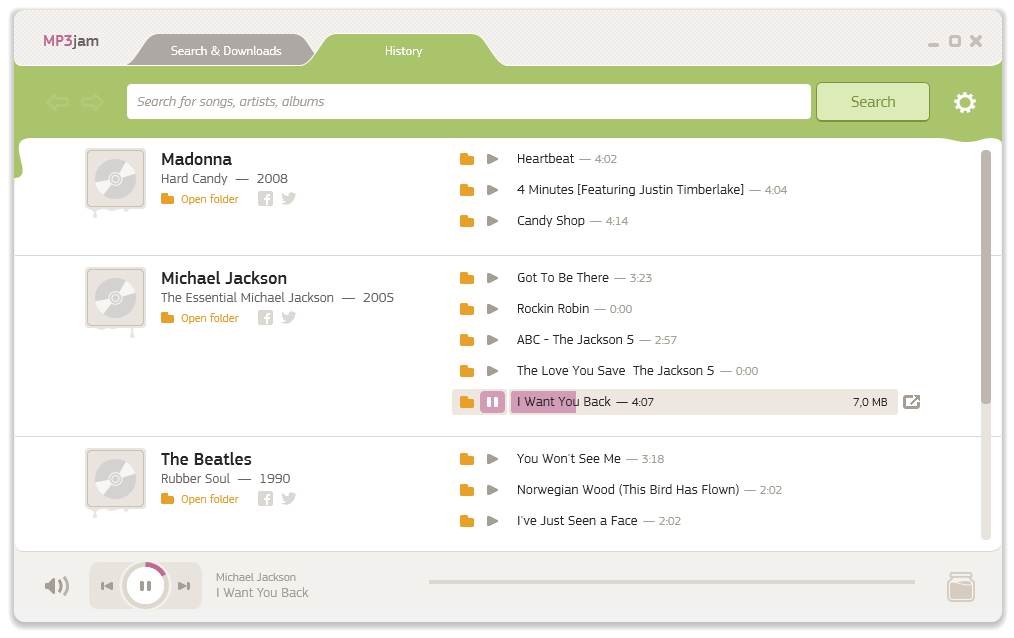Go back with the left arrow

coord(58,101)
